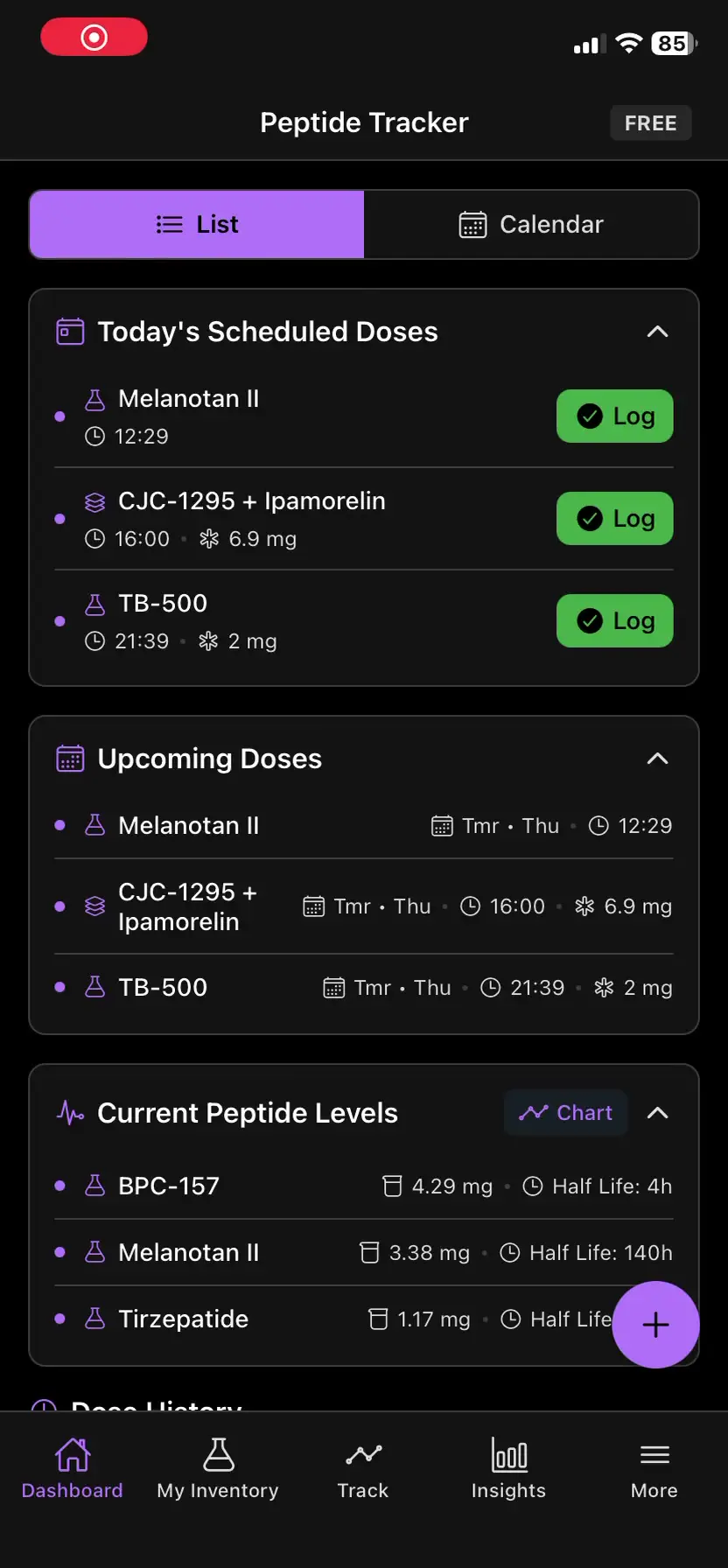This screenshot has height=1568, width=728.
Task: Log the CJC-1295 + Ipamorelin dose
Action: click(614, 519)
